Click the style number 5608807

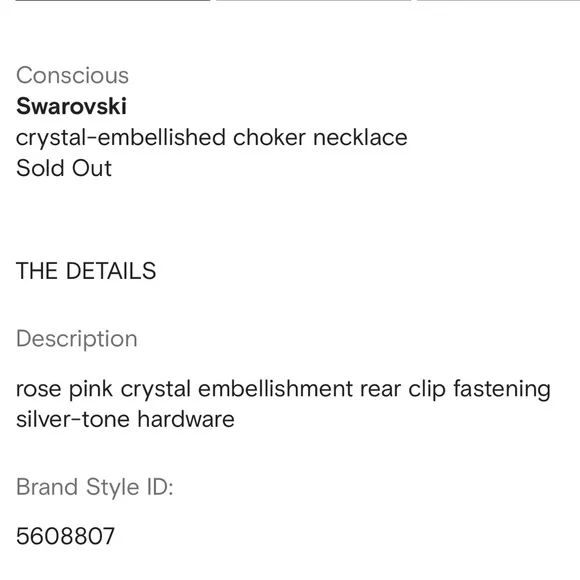(x=65, y=536)
